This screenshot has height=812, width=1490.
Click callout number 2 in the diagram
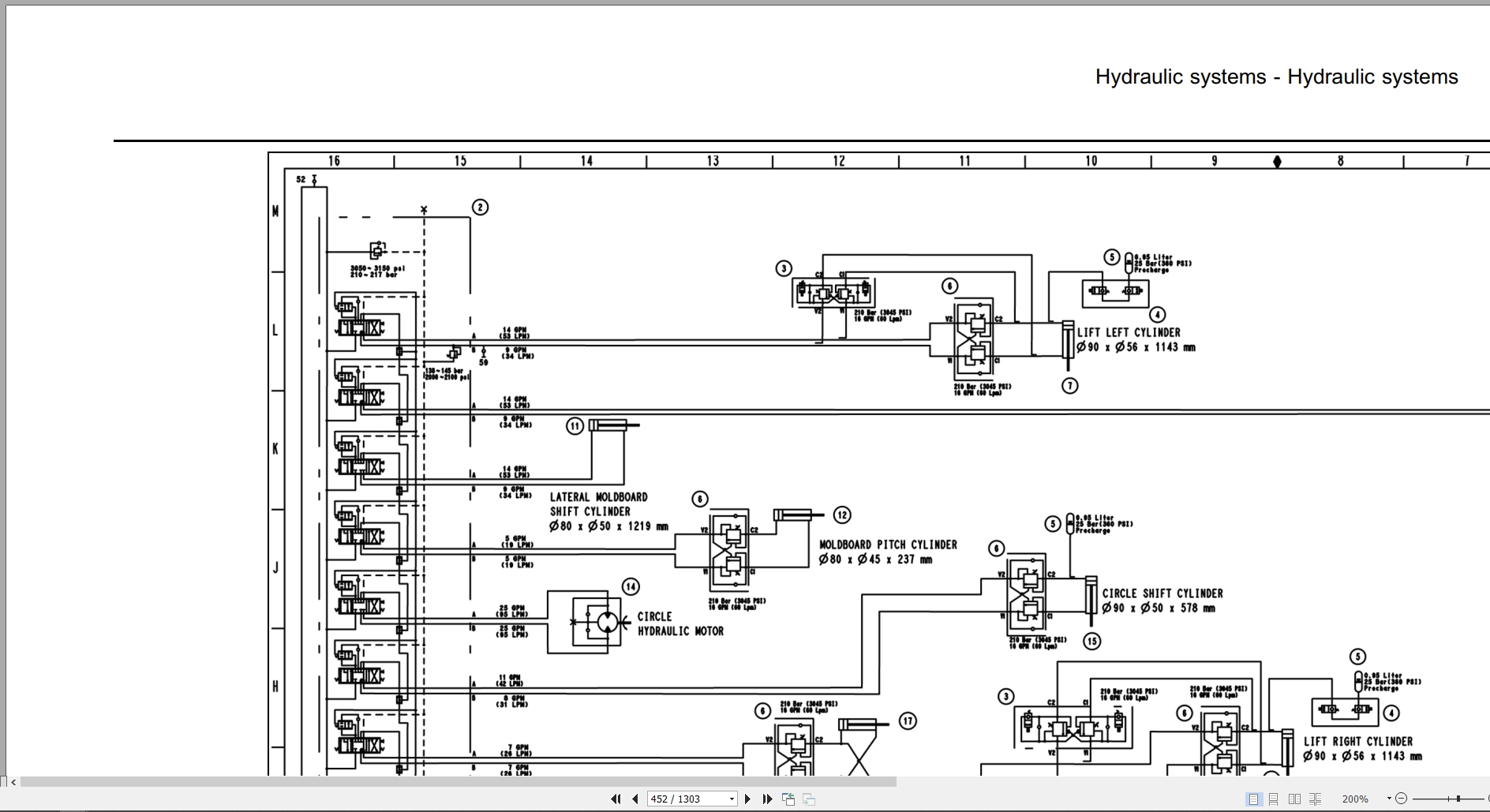click(x=480, y=207)
